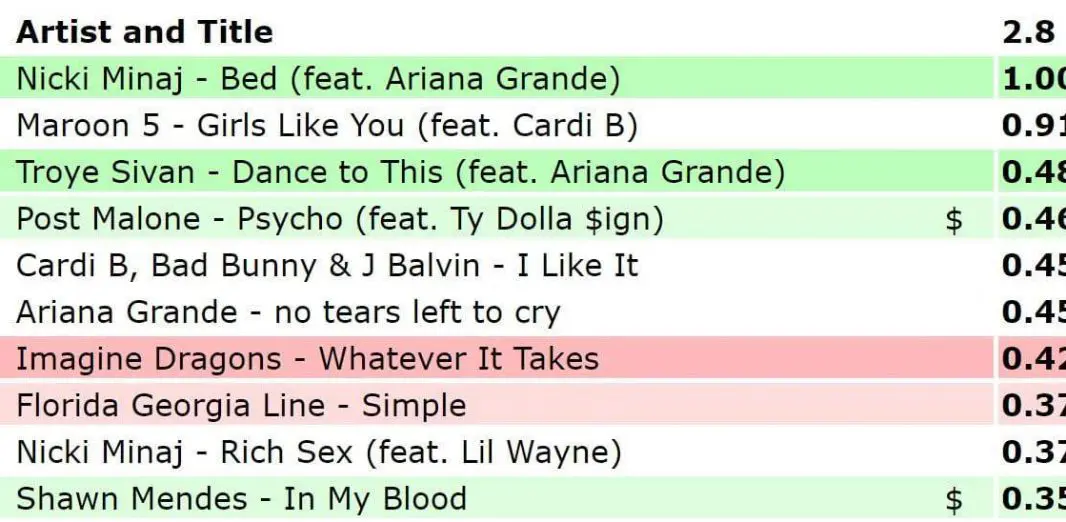Click score value in Dance to This row
This screenshot has height=522, width=1066.
(1032, 172)
